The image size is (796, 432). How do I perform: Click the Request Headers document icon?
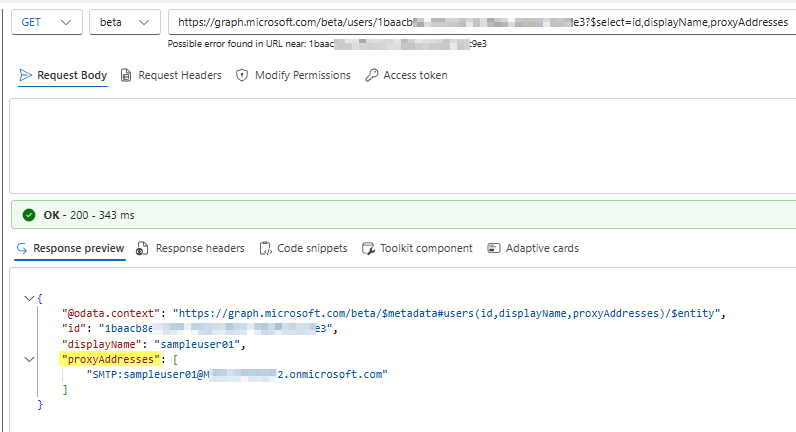pyautogui.click(x=126, y=75)
